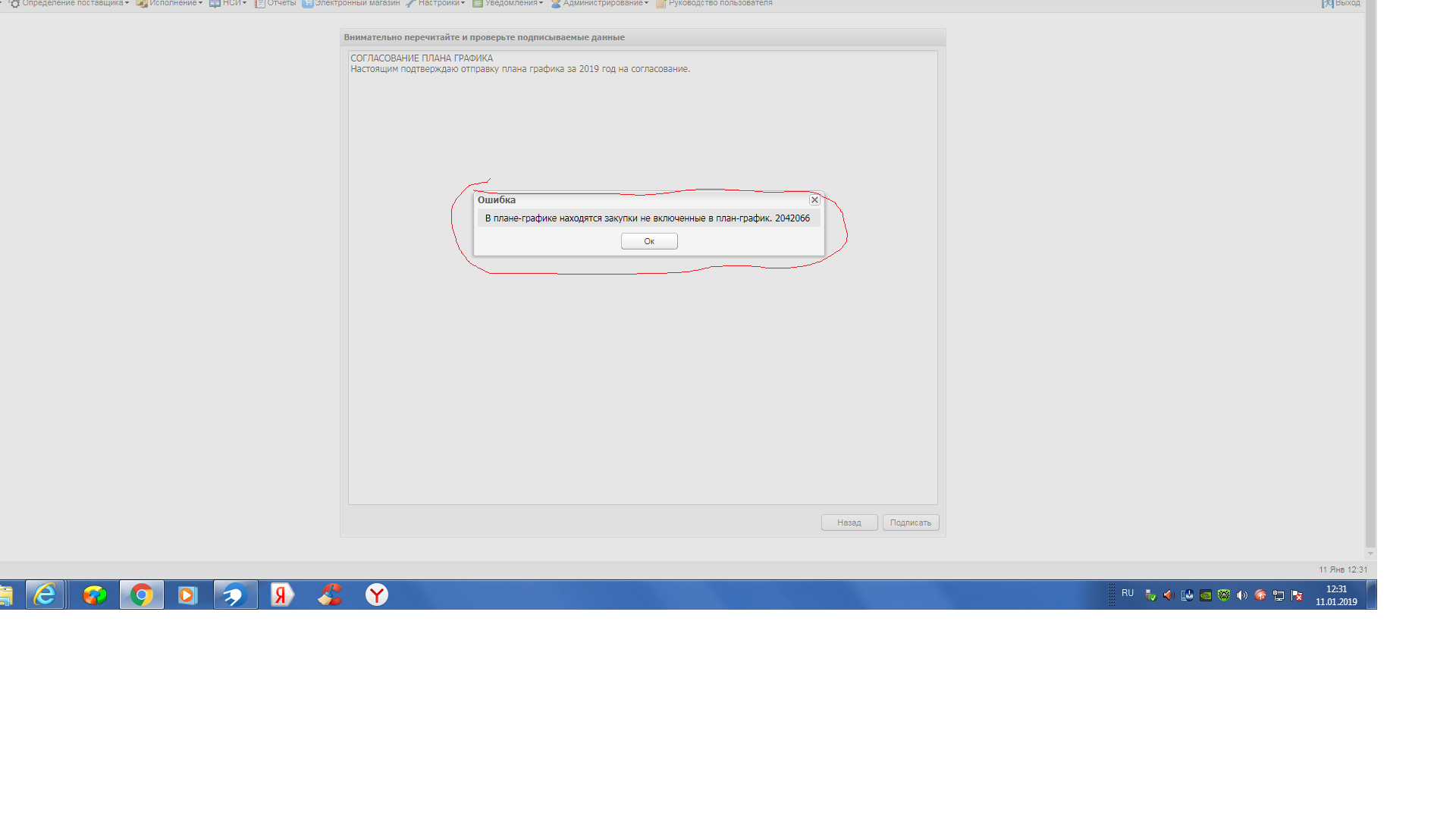
Task: Click the Action Center flag tray icon
Action: point(1297,595)
